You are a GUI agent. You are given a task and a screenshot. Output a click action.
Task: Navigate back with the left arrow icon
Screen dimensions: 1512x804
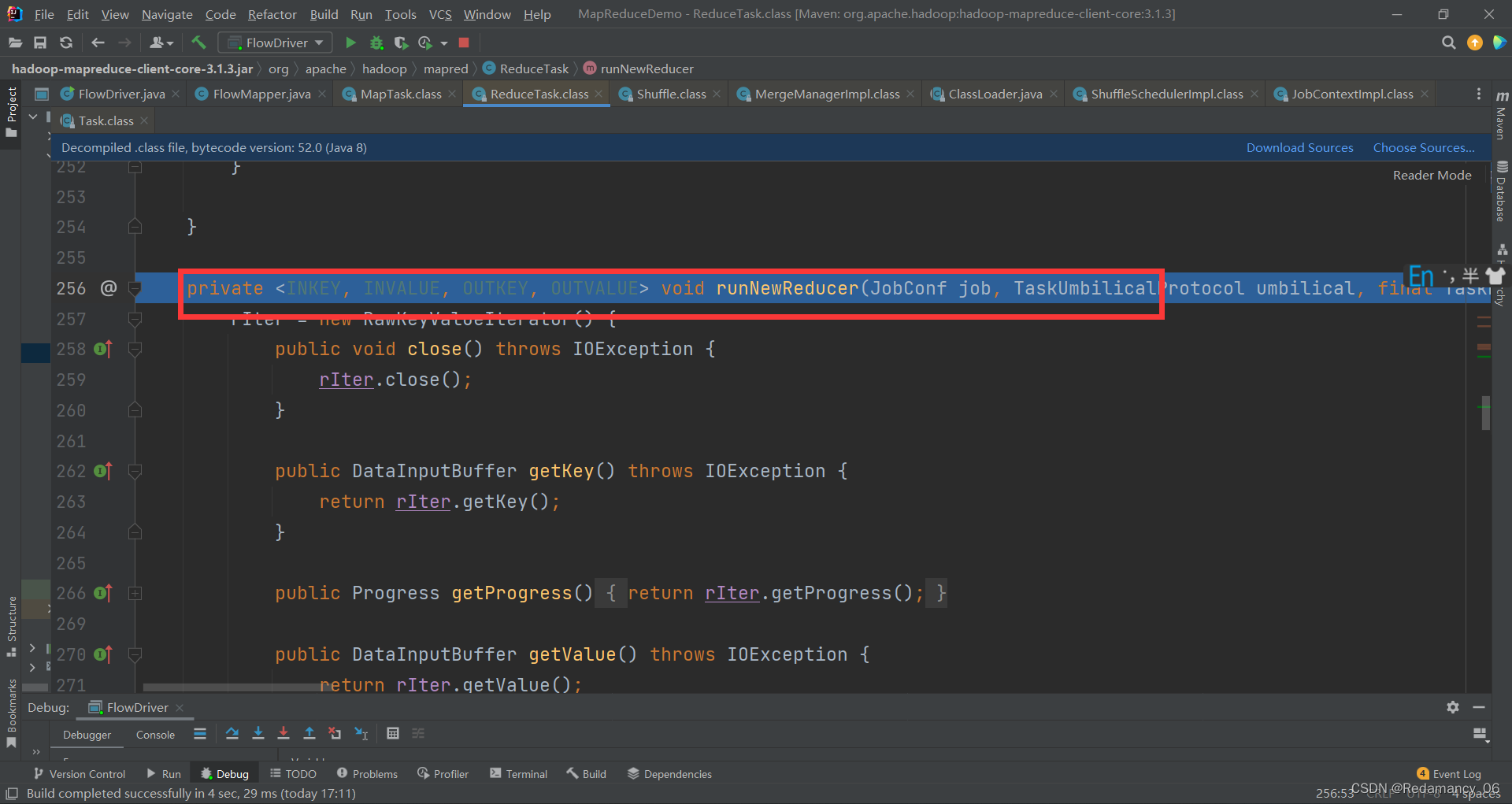[x=98, y=43]
